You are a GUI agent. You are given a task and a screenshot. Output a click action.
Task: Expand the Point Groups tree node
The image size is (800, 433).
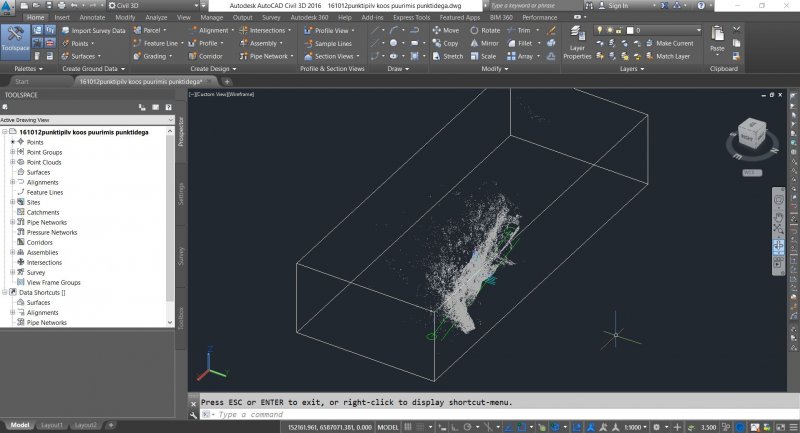tap(13, 152)
